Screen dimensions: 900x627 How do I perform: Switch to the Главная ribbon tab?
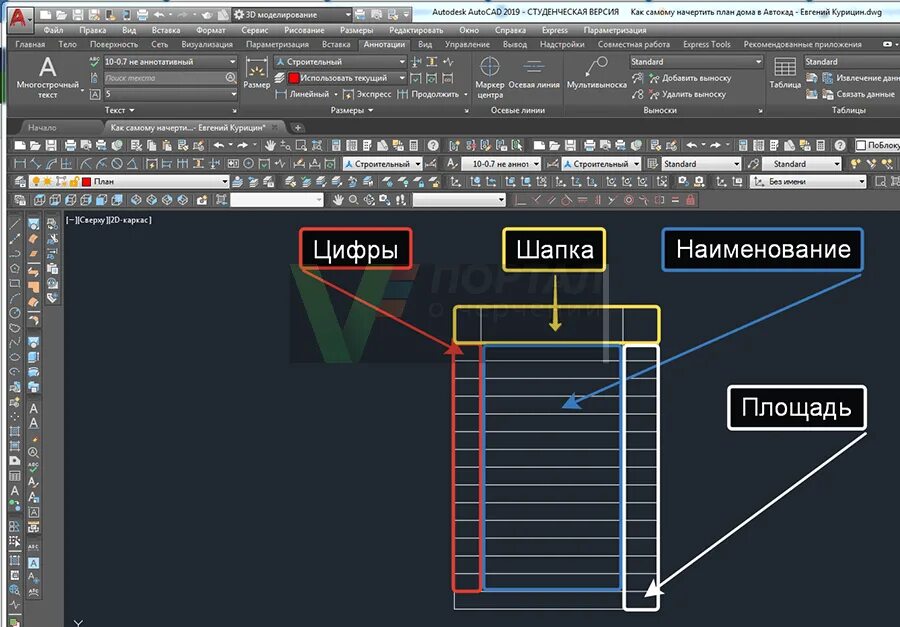click(30, 44)
